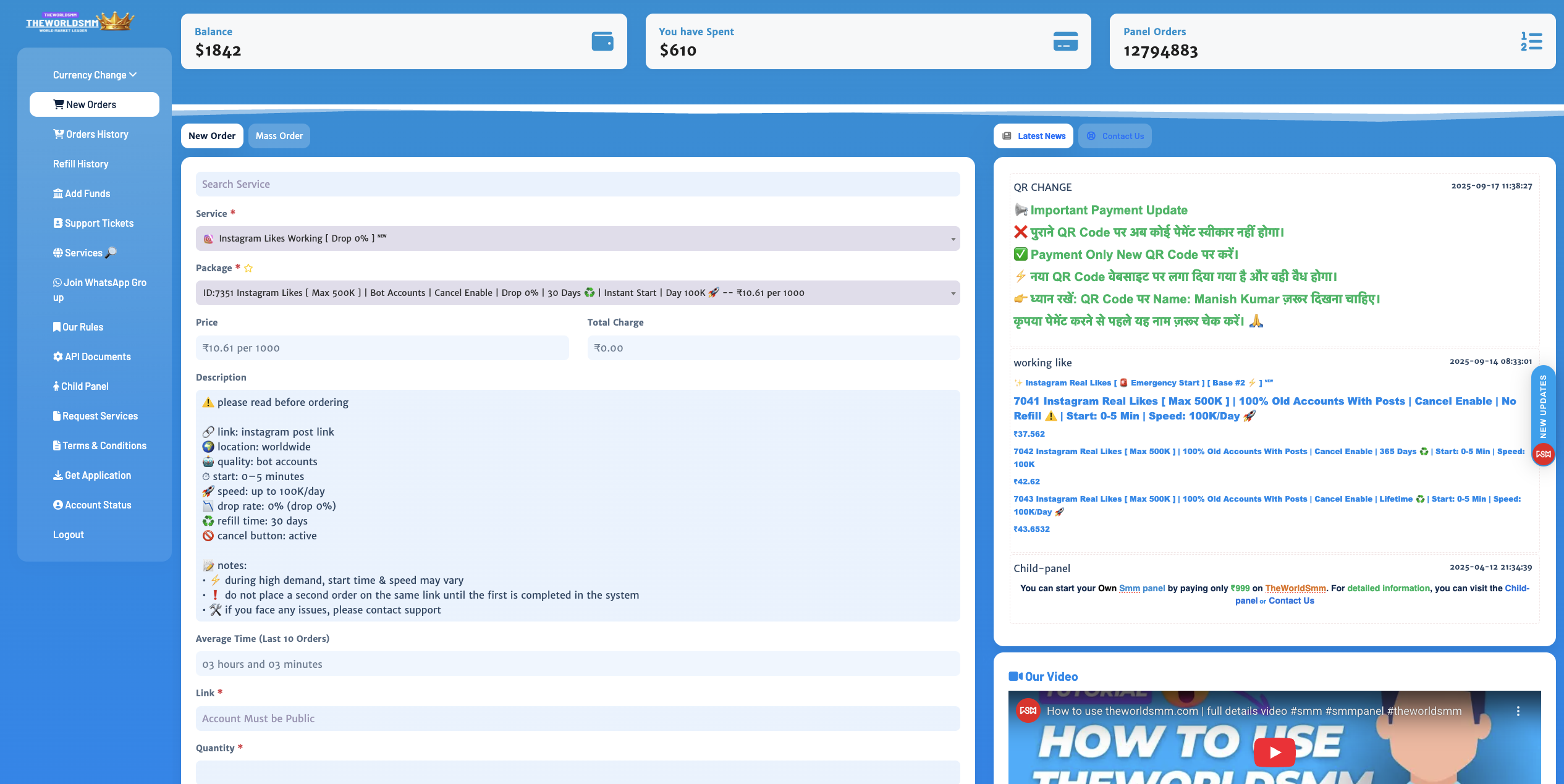Click the Link field for Instagram post
The height and width of the screenshot is (784, 1564).
pos(577,719)
